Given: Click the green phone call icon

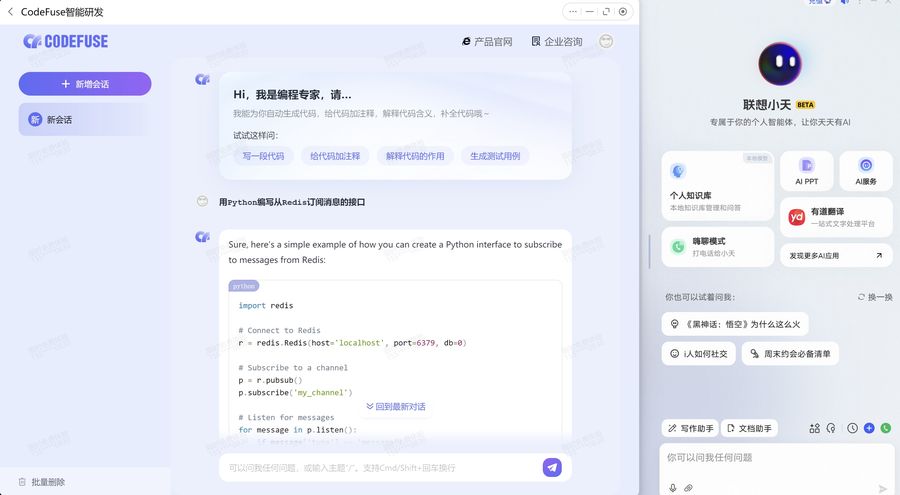Looking at the screenshot, I should pyautogui.click(x=886, y=428).
